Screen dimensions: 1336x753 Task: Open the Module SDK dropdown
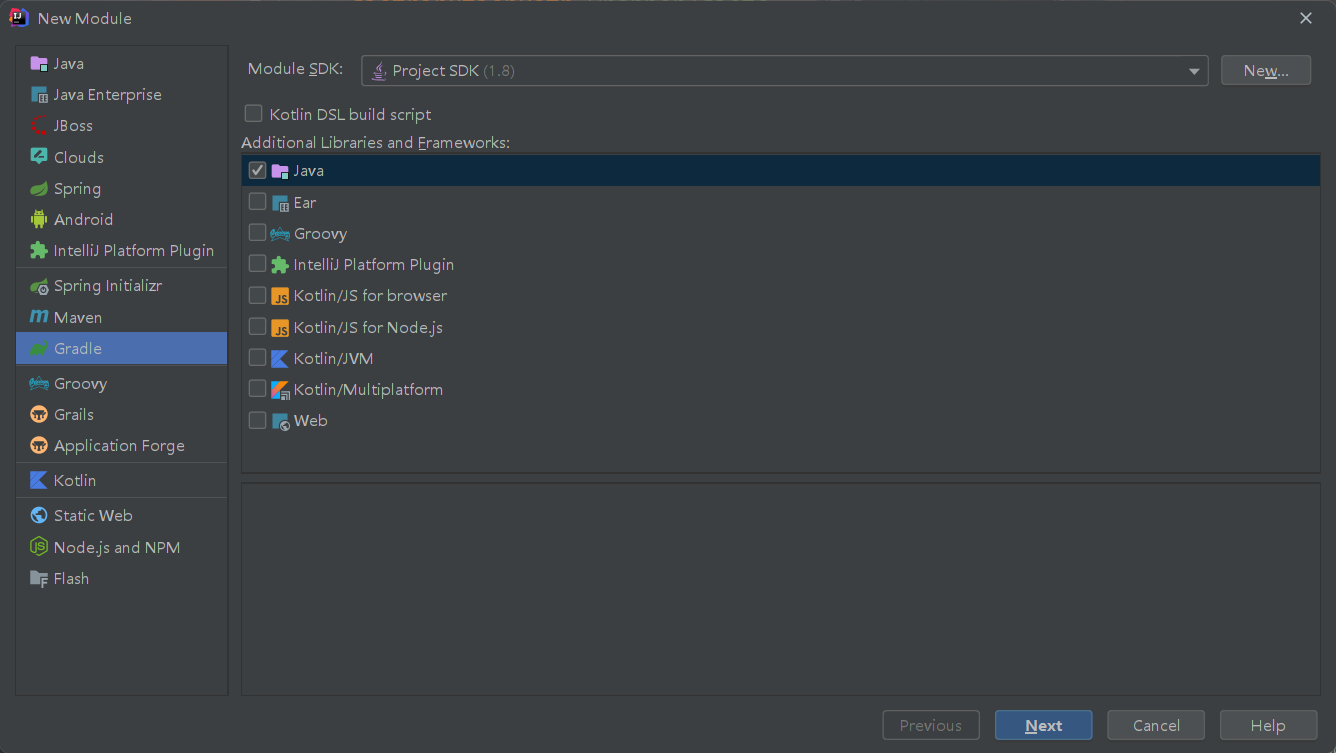pos(784,71)
